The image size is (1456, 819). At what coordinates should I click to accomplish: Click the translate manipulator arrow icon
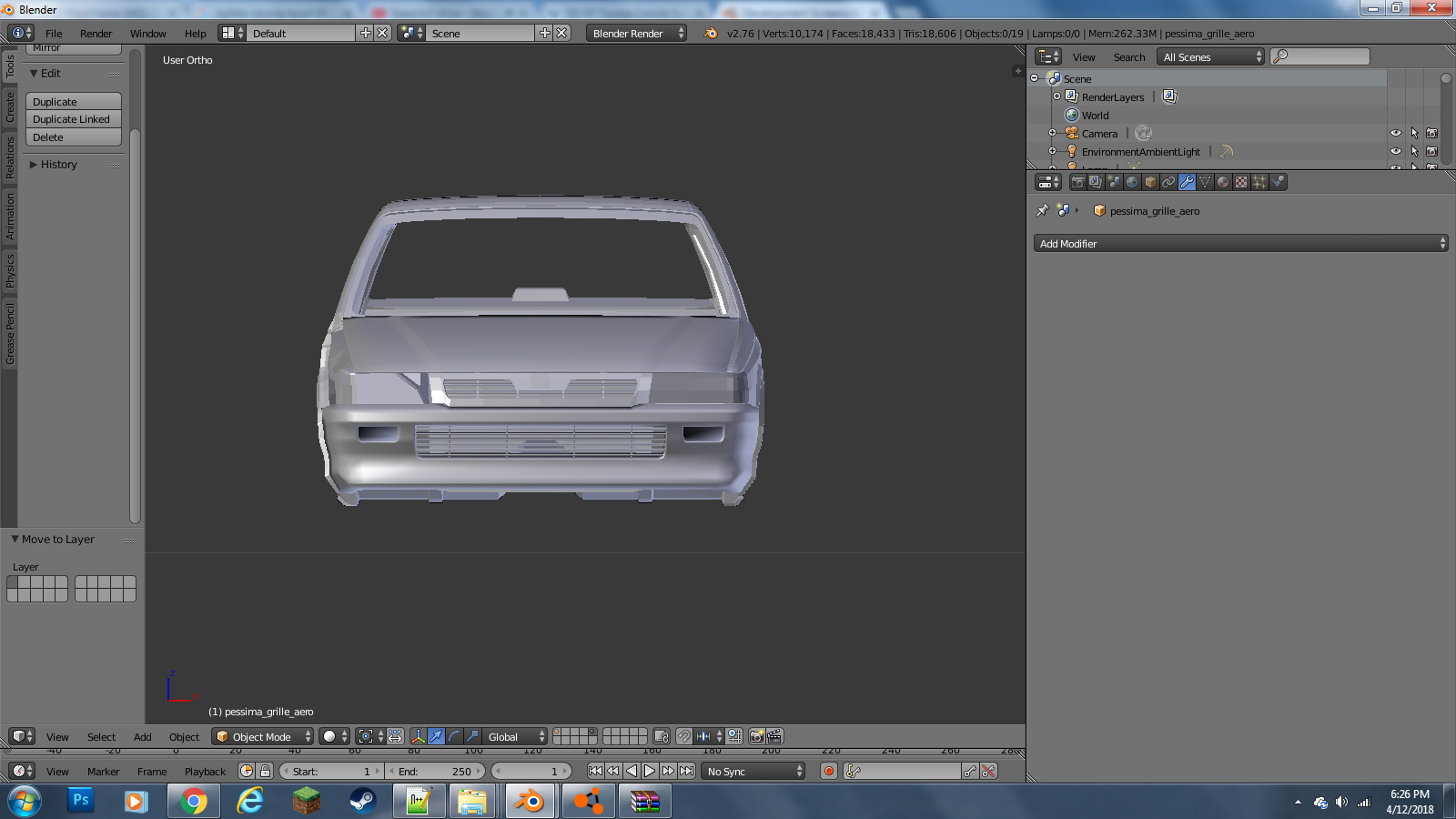[x=436, y=736]
